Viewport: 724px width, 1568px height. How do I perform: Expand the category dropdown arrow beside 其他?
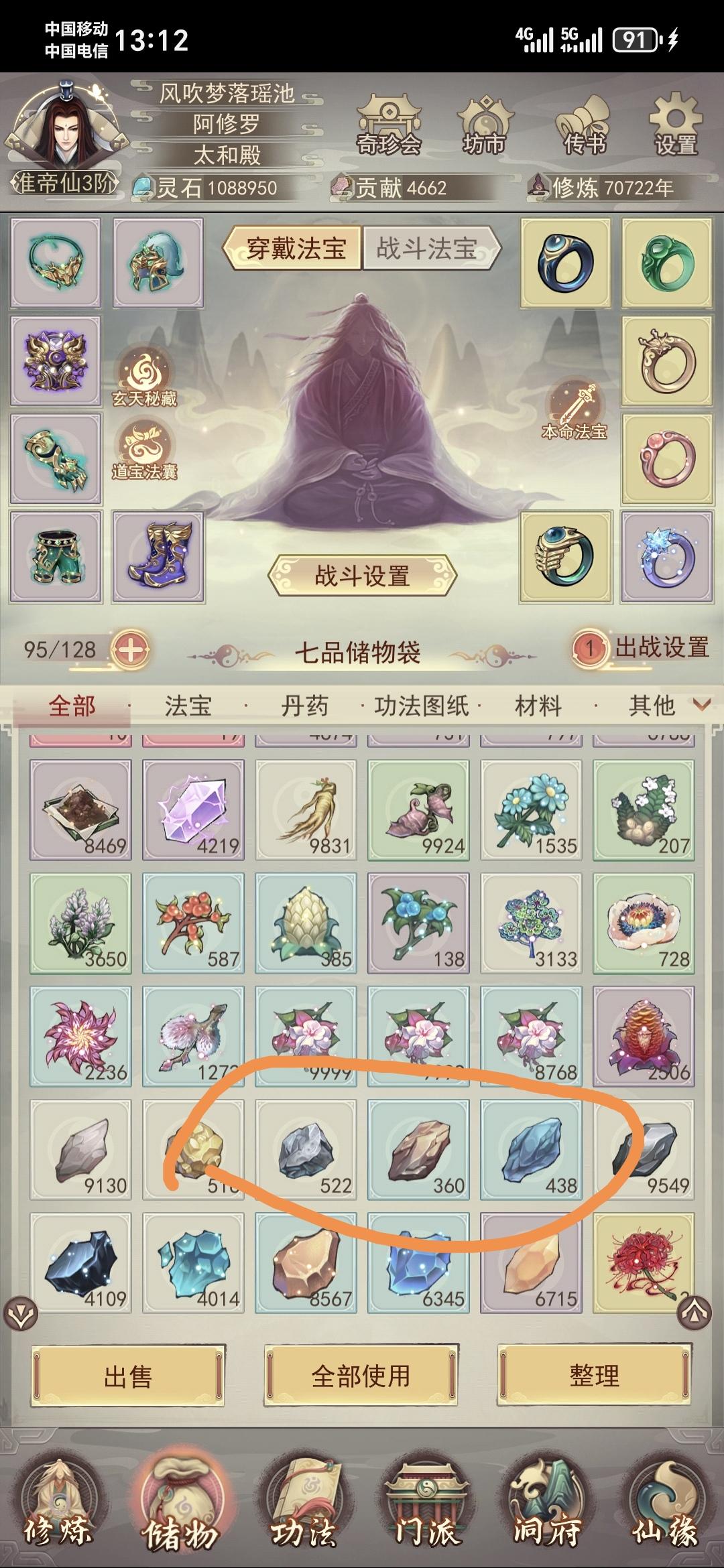(x=702, y=704)
